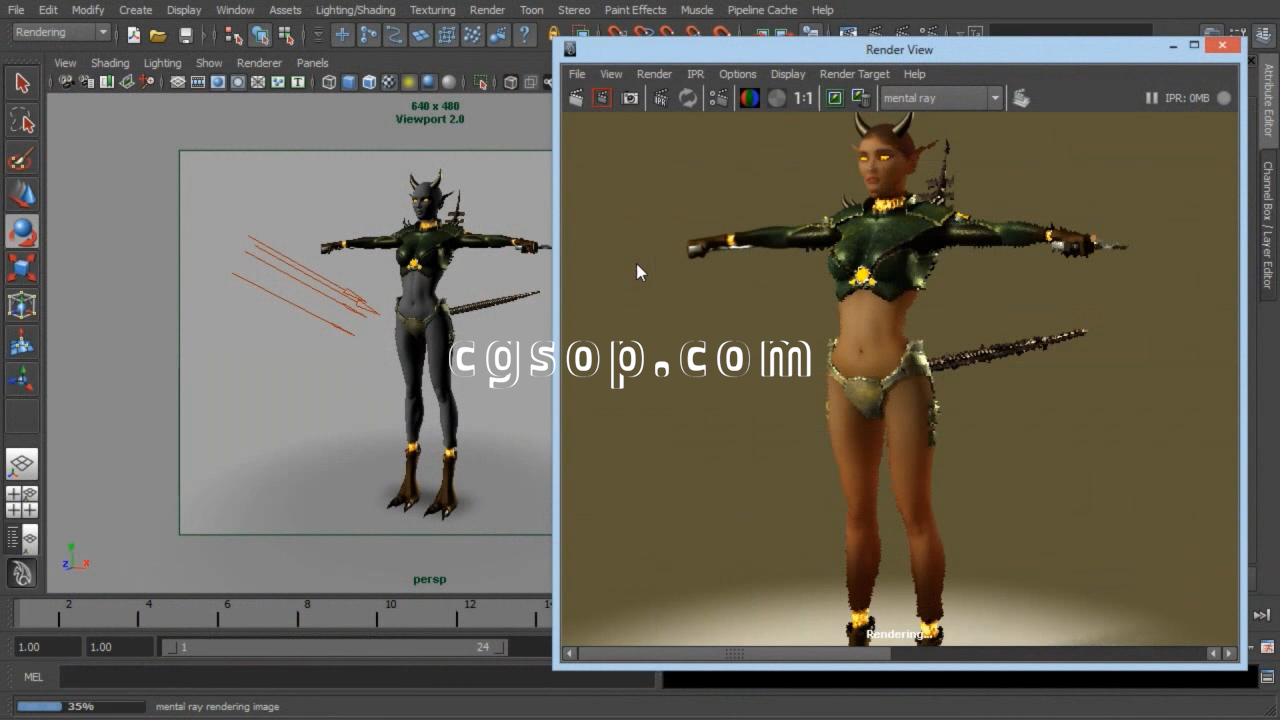Display alpha channel in Render View
Image resolution: width=1280 pixels, height=720 pixels.
pos(776,98)
